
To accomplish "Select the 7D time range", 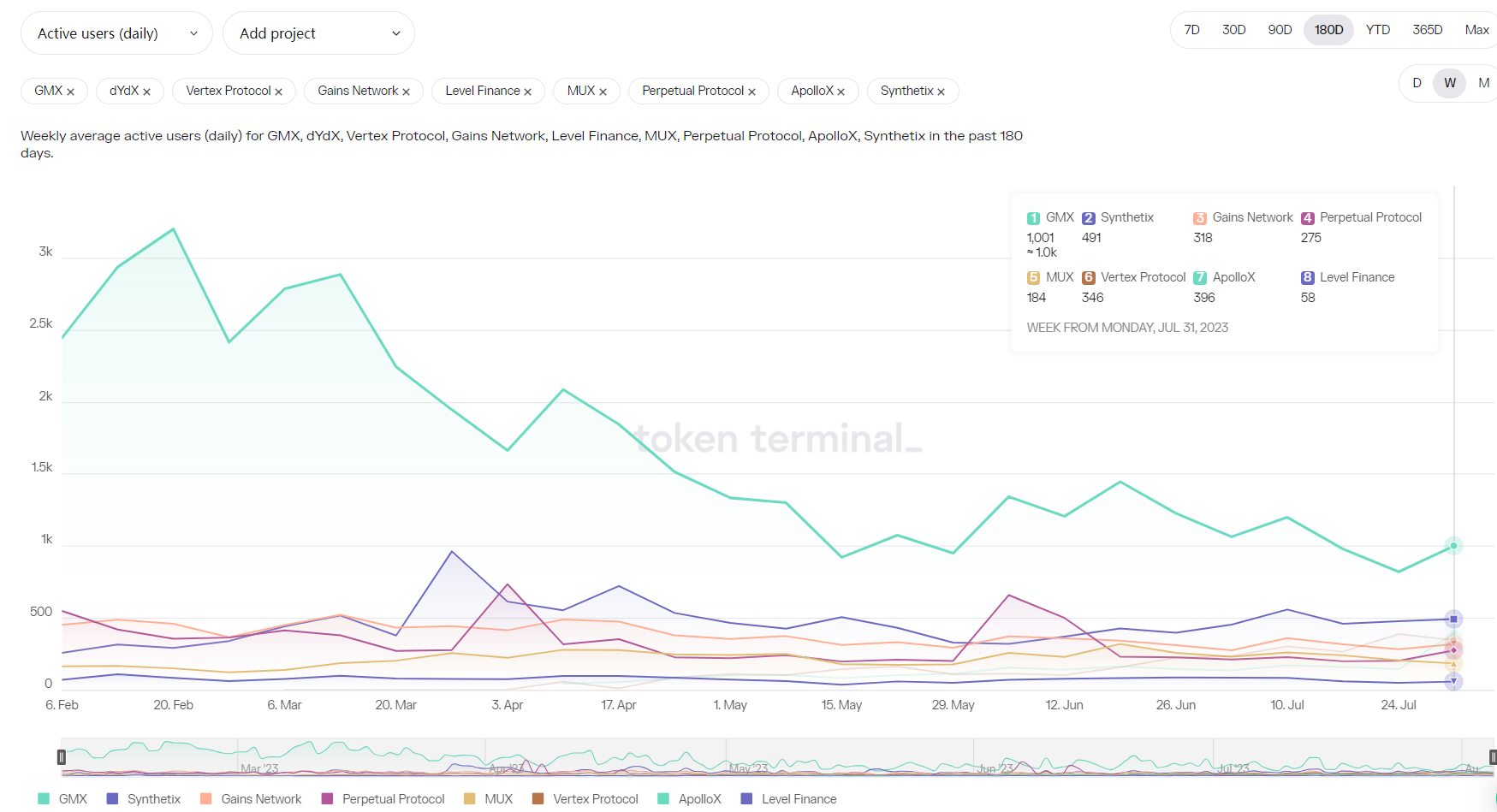I will (x=1191, y=30).
